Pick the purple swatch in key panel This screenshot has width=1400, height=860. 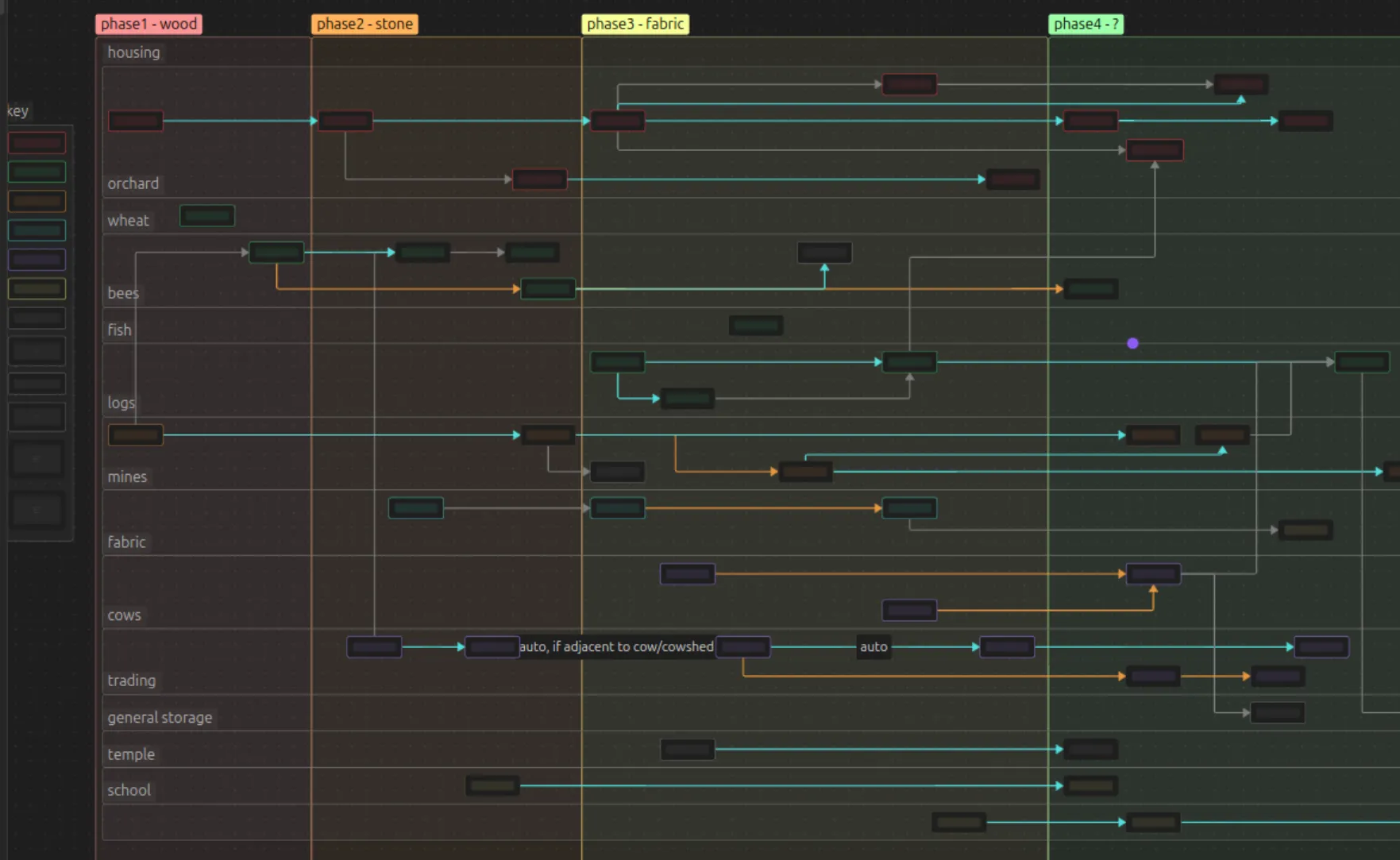point(37,260)
